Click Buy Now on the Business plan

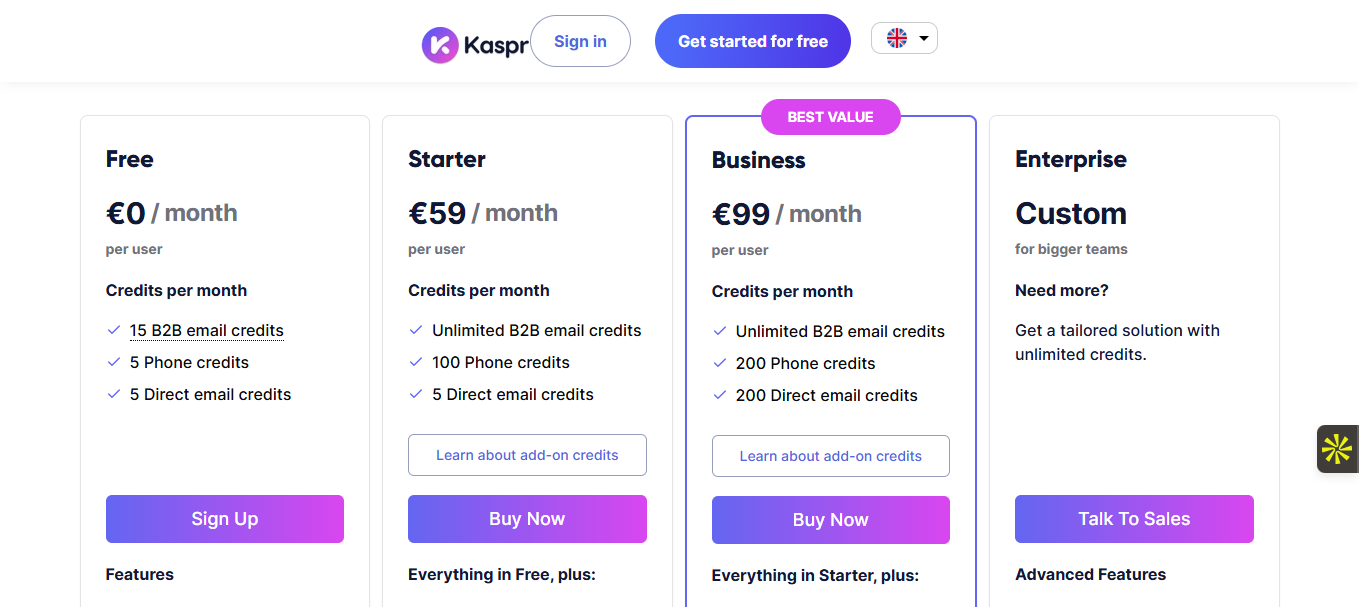[x=831, y=520]
